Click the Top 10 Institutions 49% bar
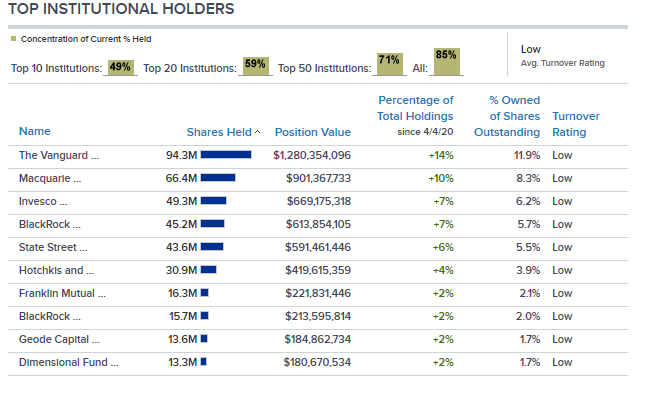The width and height of the screenshot is (659, 394). pyautogui.click(x=120, y=68)
